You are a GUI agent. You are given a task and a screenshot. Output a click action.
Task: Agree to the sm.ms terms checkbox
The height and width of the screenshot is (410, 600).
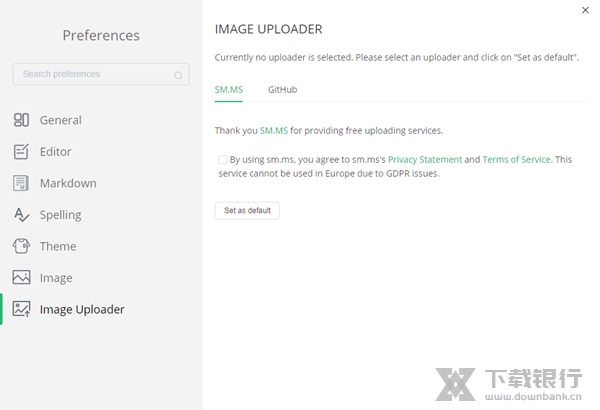click(223, 159)
